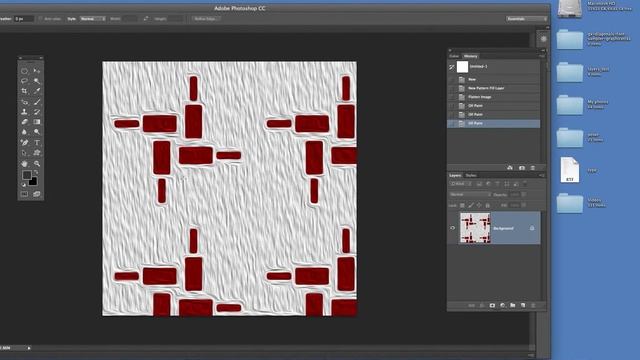
Task: Select the Move tool
Action: [37, 71]
